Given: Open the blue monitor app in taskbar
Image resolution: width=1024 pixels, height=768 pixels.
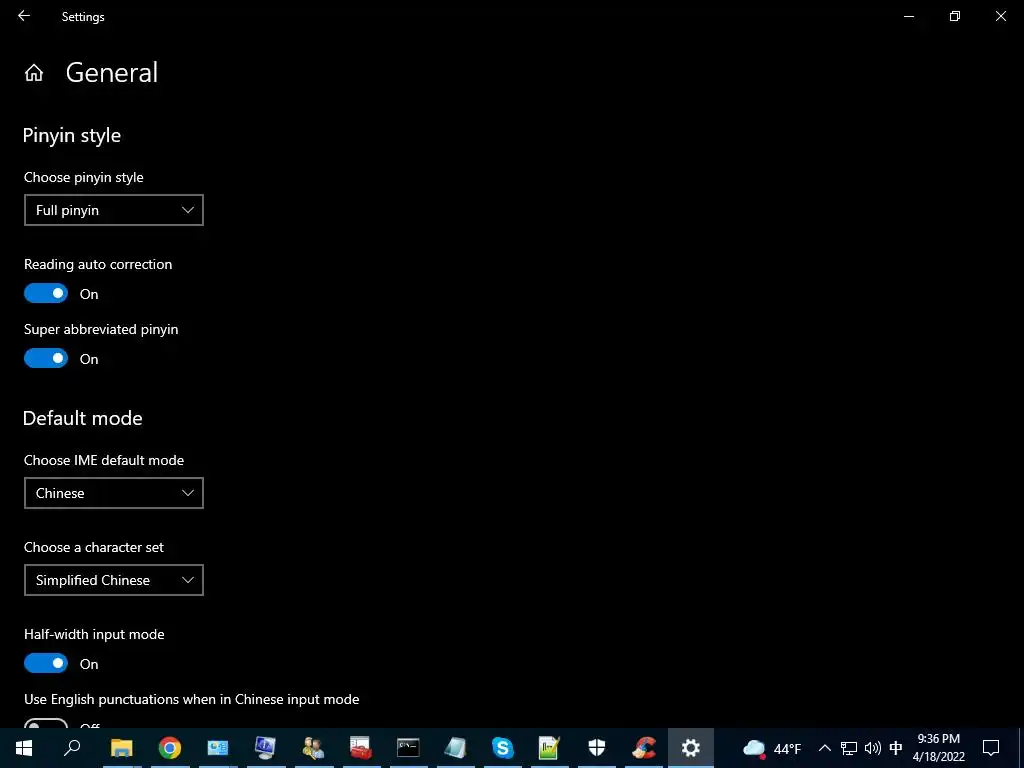Looking at the screenshot, I should pyautogui.click(x=265, y=748).
